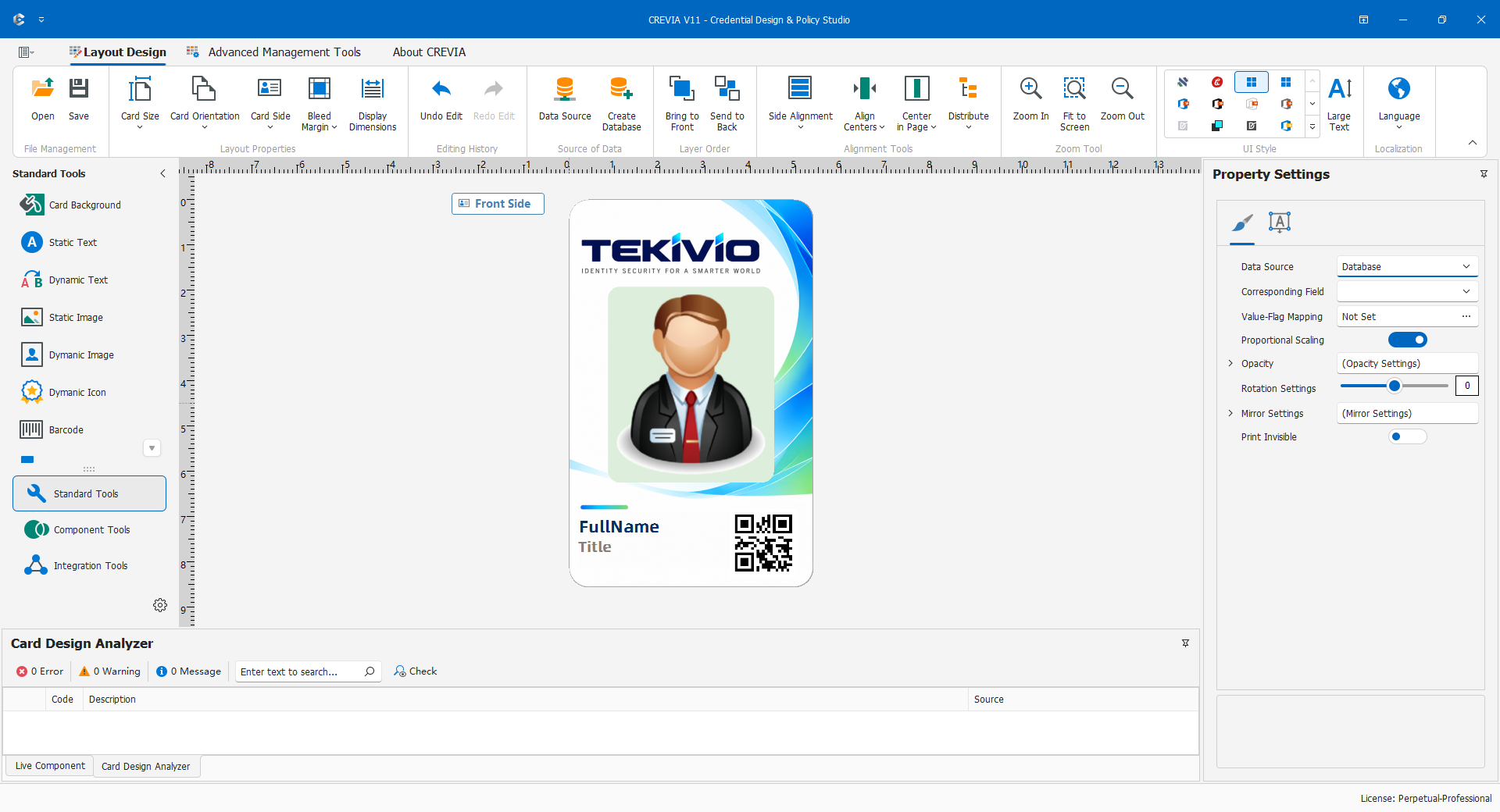1500x812 pixels.
Task: Bring selected element to front
Action: coord(682,104)
